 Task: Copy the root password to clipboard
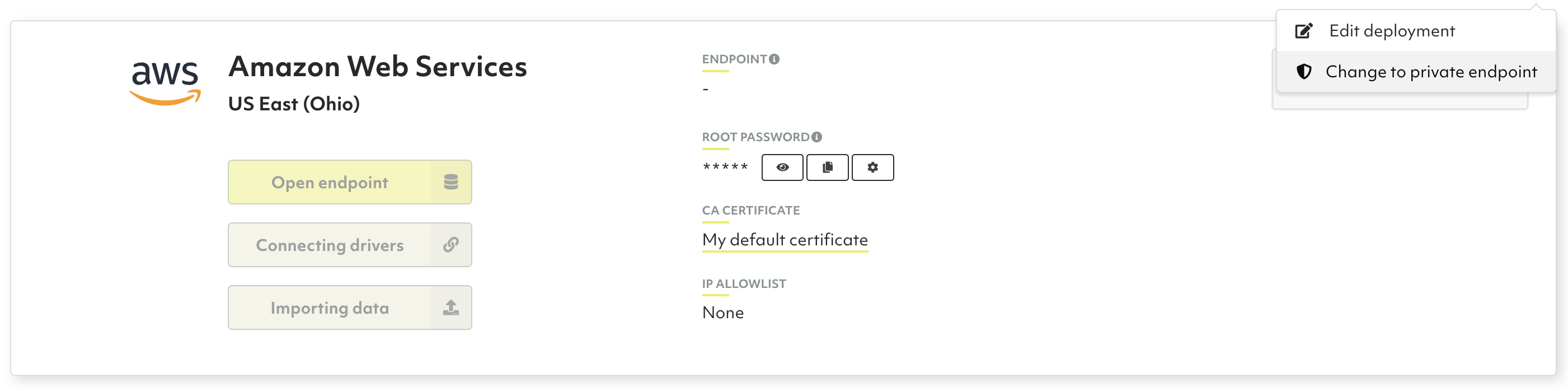point(827,167)
